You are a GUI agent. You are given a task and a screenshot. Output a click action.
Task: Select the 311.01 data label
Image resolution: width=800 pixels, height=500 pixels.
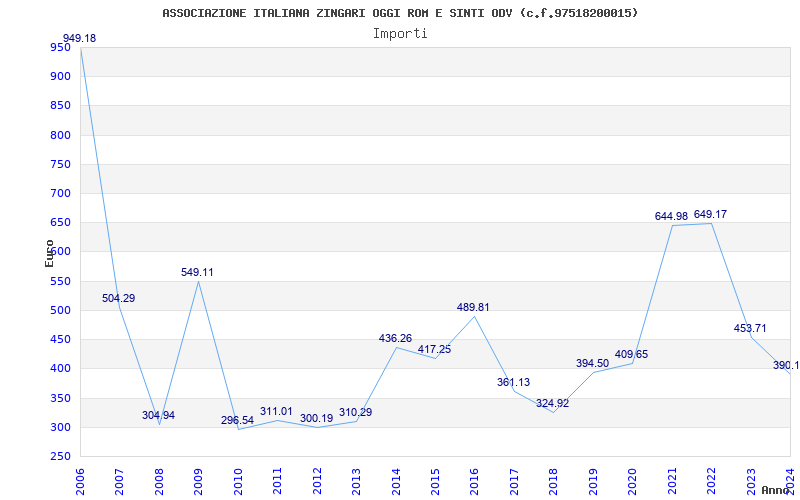click(x=277, y=412)
